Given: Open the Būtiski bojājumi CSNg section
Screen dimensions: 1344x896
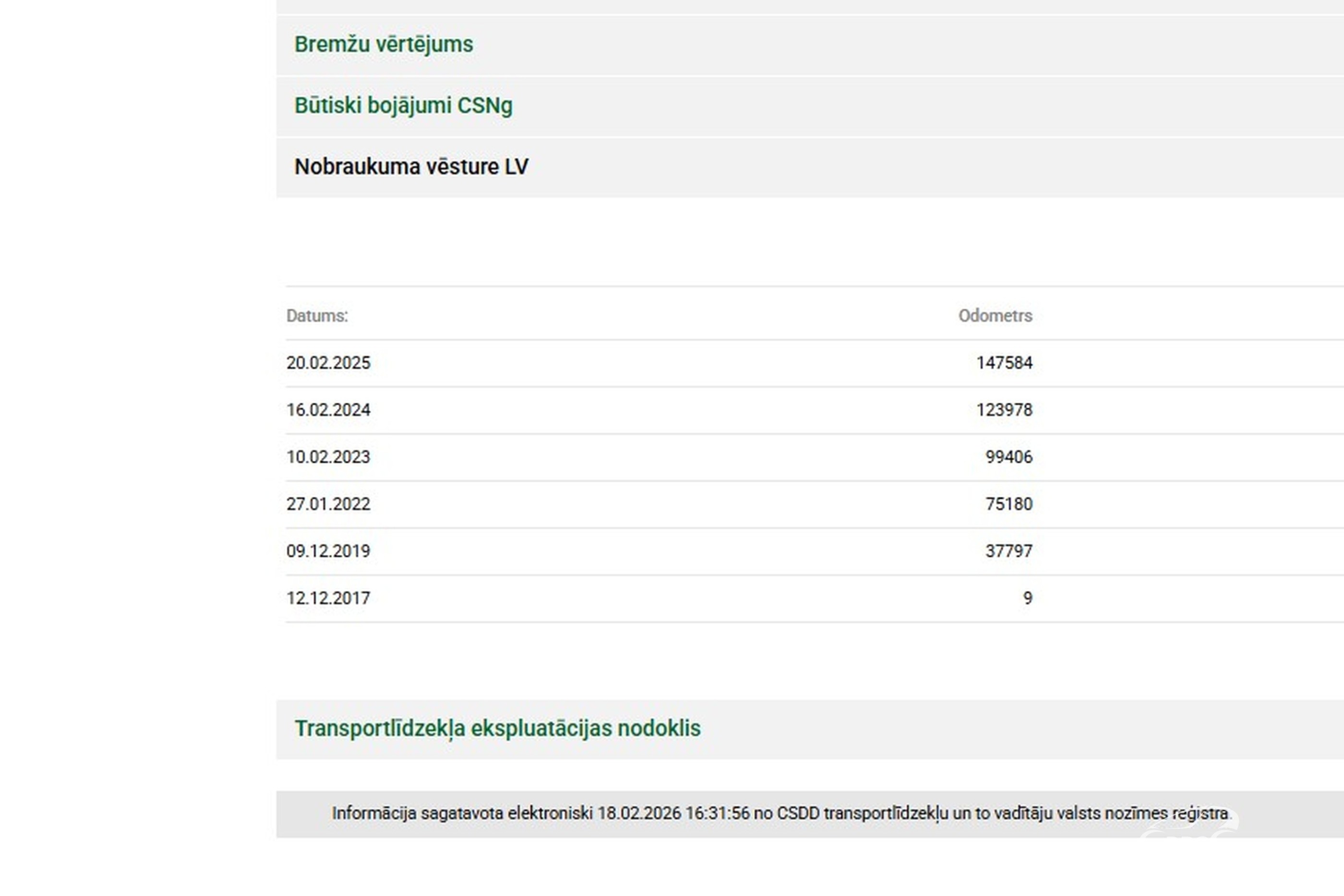Looking at the screenshot, I should 403,106.
